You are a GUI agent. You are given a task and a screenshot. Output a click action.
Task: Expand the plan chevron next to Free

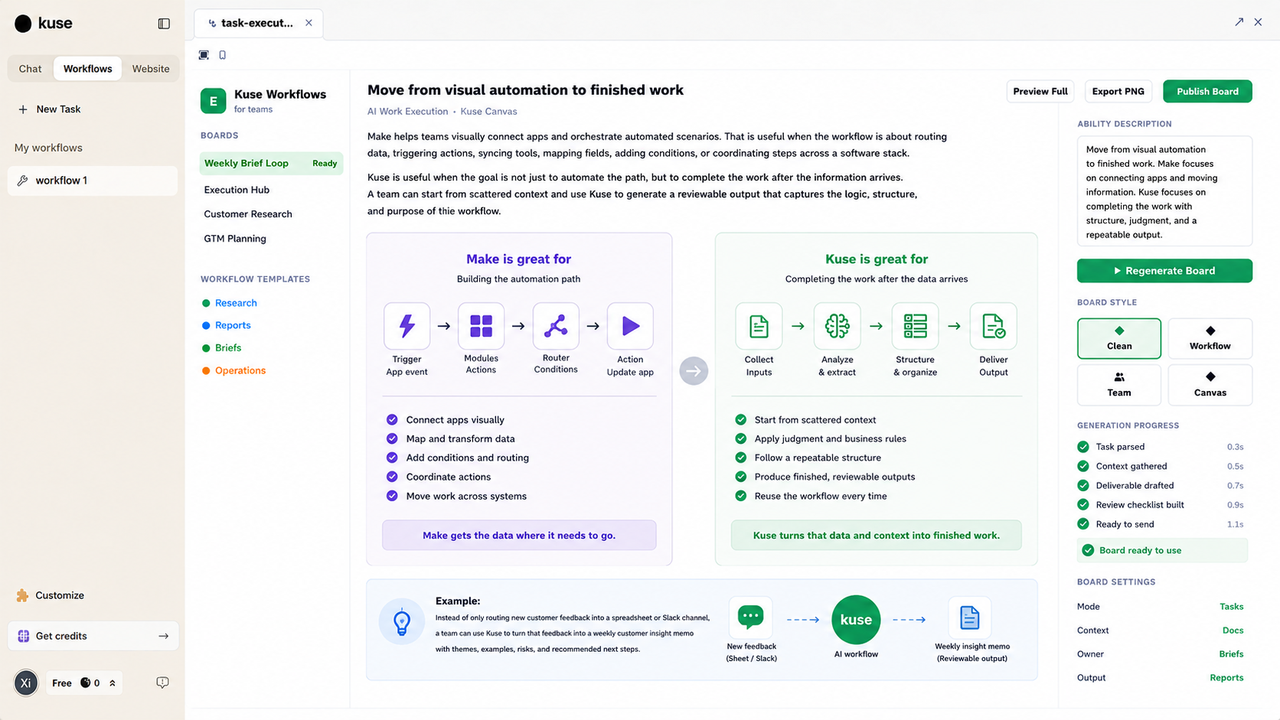(112, 683)
